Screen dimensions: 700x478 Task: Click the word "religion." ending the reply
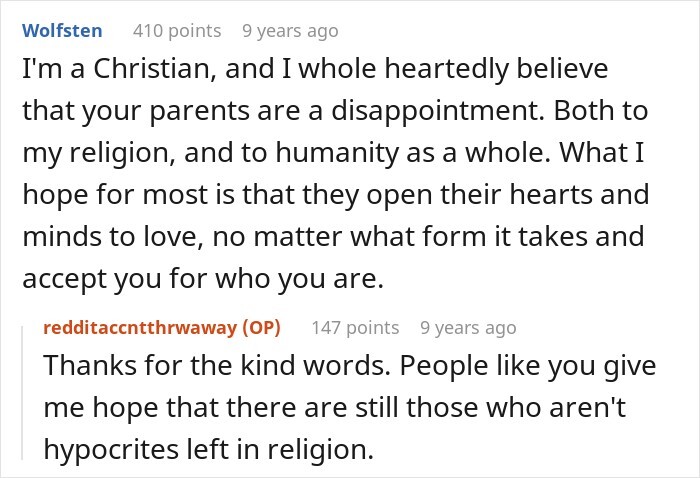pyautogui.click(x=320, y=449)
